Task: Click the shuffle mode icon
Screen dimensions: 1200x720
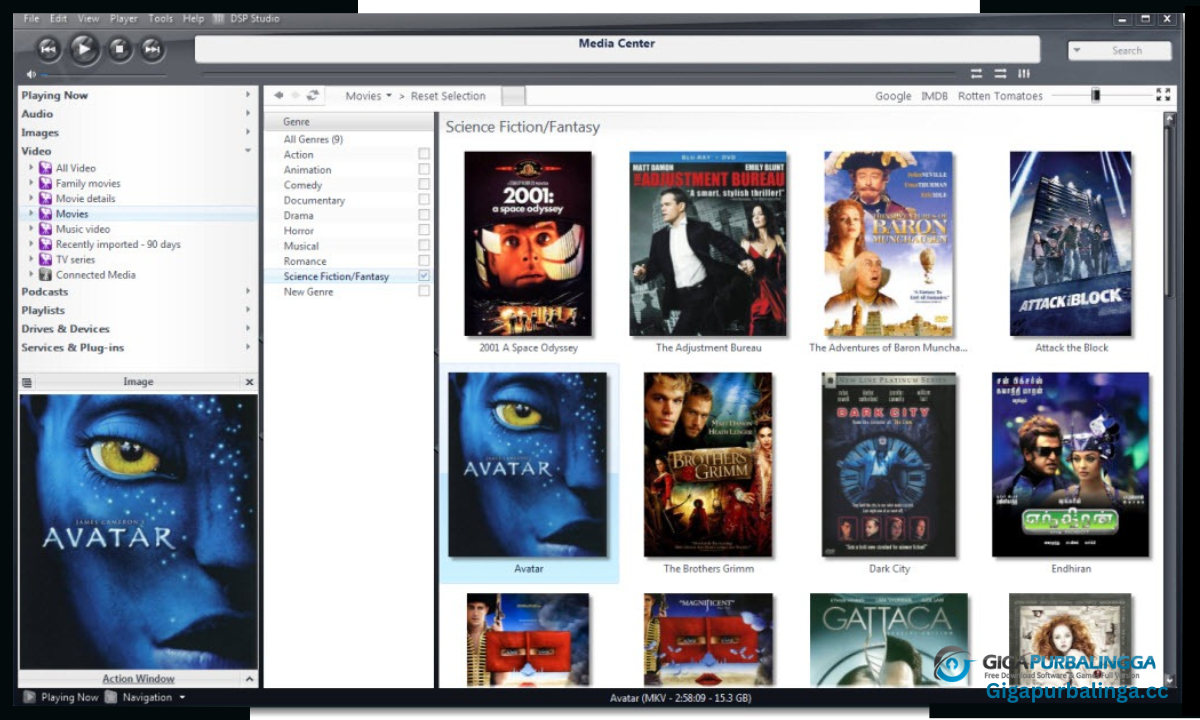Action: click(1000, 73)
